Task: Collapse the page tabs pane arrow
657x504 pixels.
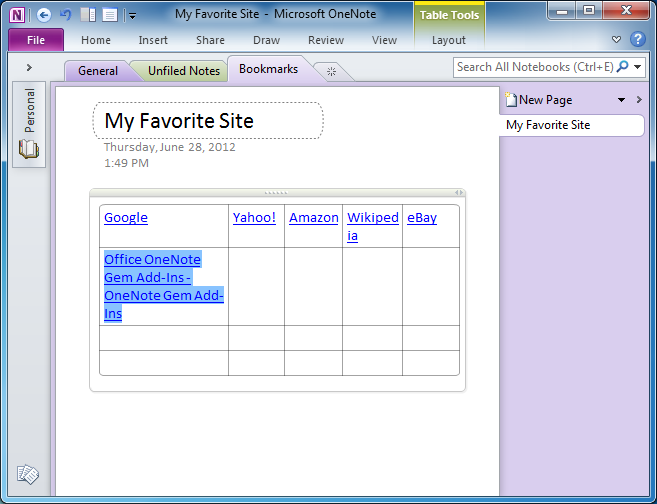Action: (639, 100)
